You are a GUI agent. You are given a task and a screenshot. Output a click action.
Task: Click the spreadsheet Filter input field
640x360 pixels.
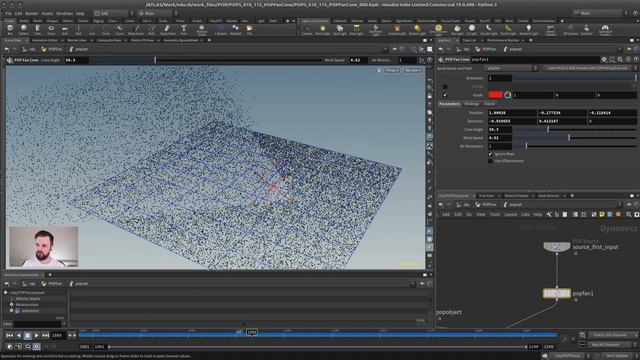(x=37, y=324)
